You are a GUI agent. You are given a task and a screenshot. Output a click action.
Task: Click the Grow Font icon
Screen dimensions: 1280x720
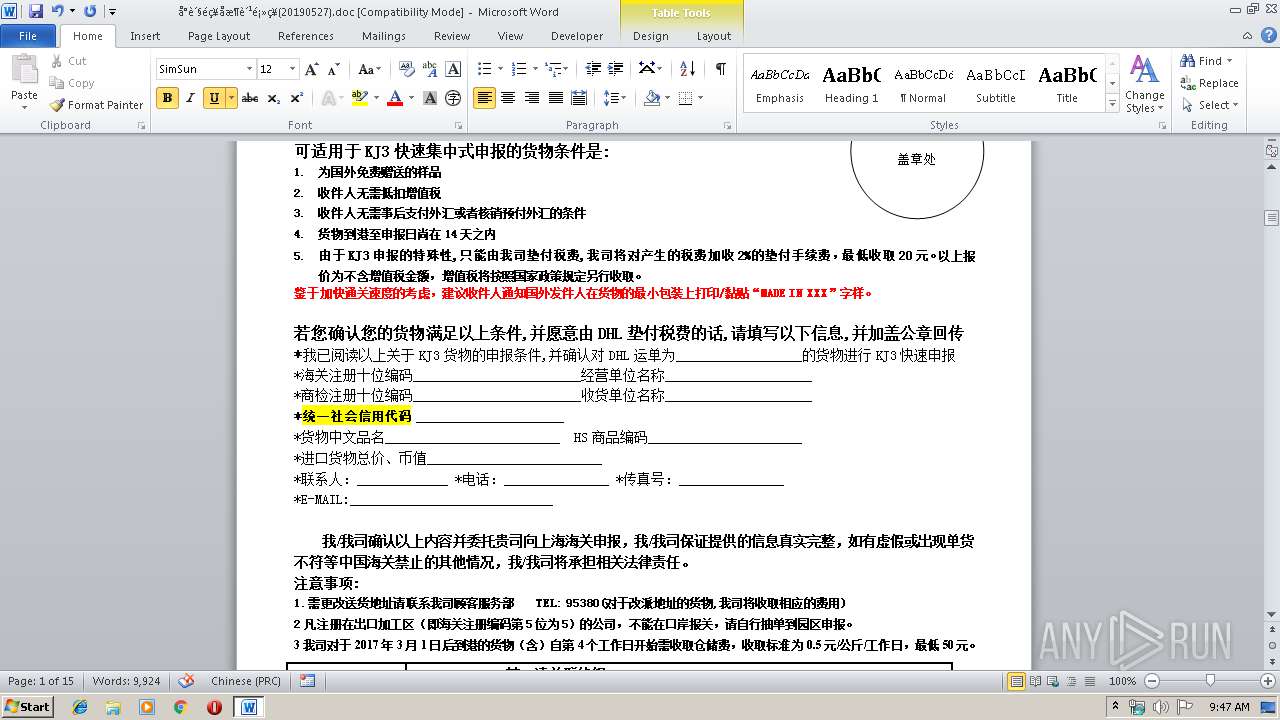pyautogui.click(x=312, y=69)
